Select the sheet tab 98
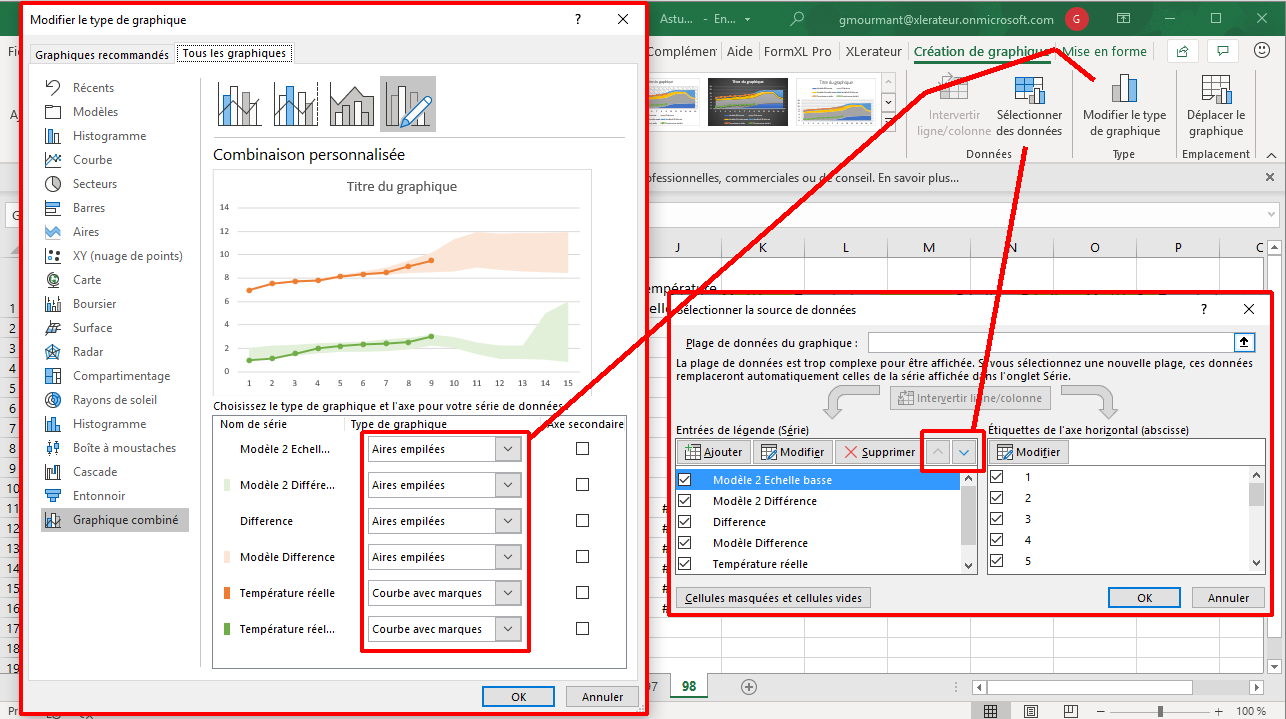This screenshot has width=1286, height=719. (x=689, y=686)
